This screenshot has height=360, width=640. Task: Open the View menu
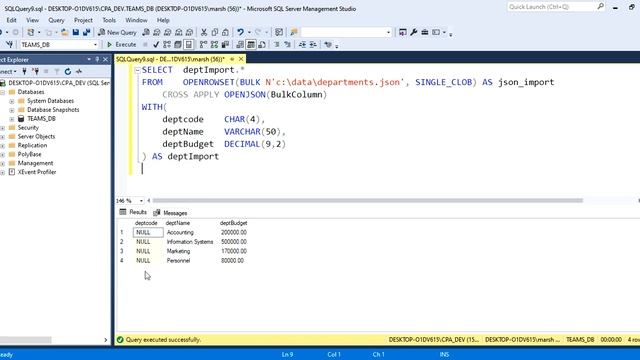[32, 20]
